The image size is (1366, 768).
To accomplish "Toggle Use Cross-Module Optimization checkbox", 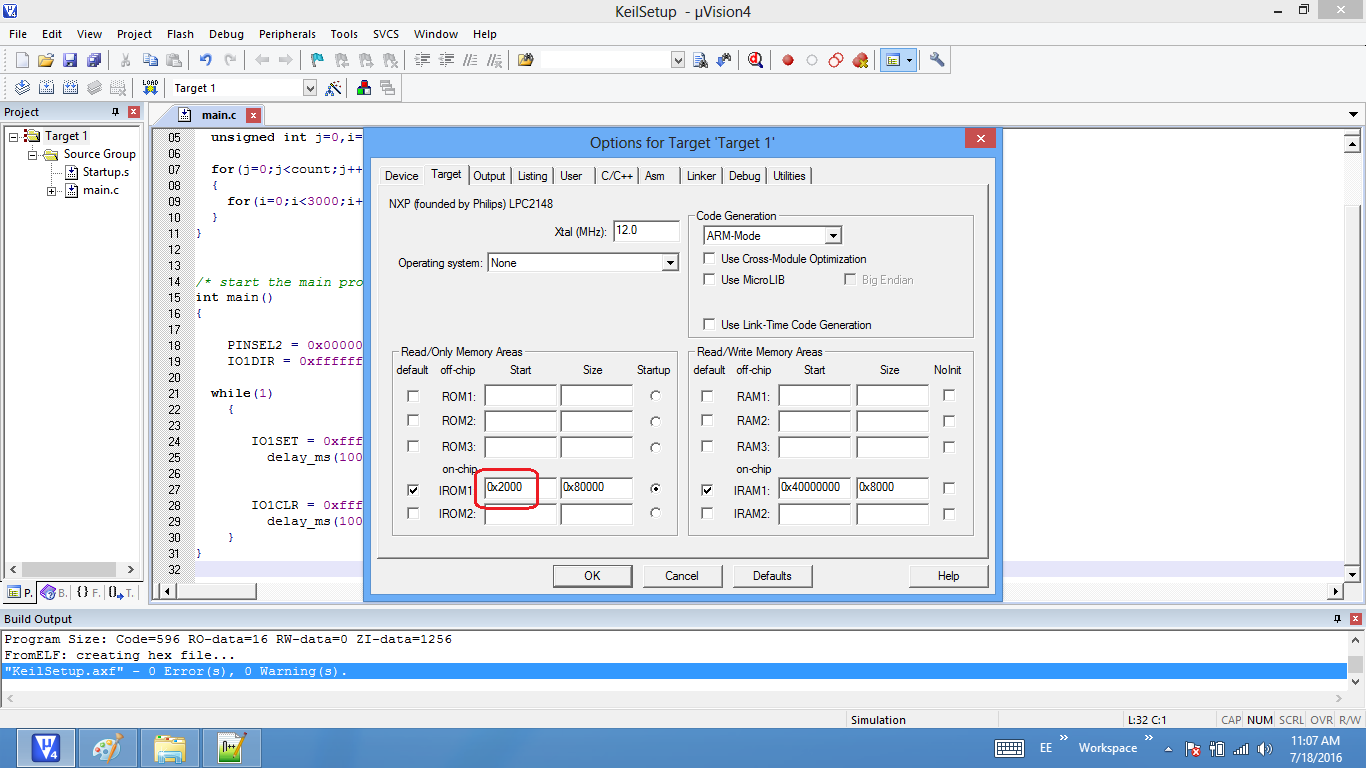I will (708, 259).
